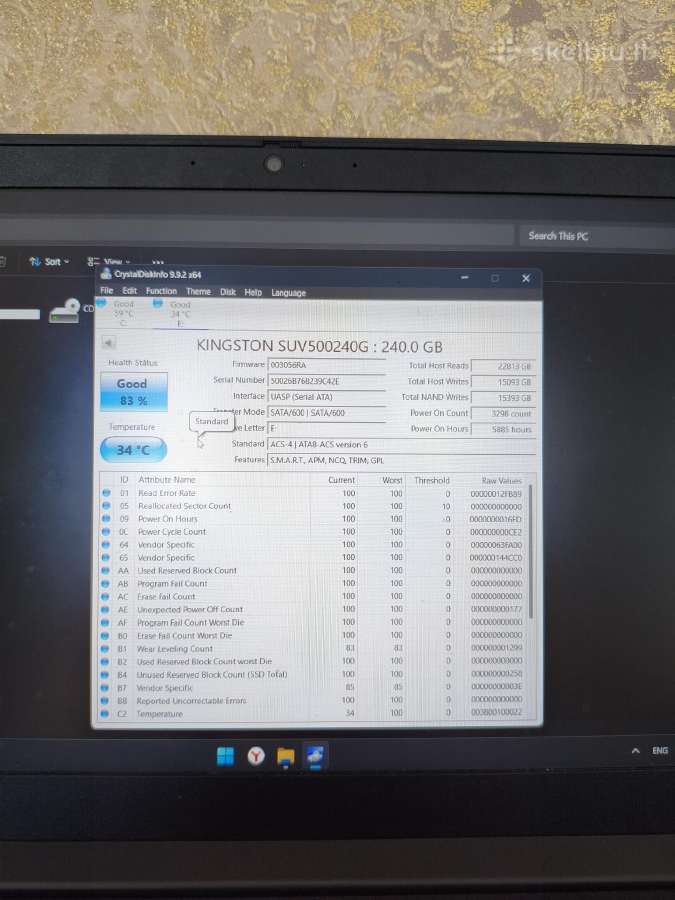Click the previous disk arrow button
The height and width of the screenshot is (900, 675).
point(108,343)
